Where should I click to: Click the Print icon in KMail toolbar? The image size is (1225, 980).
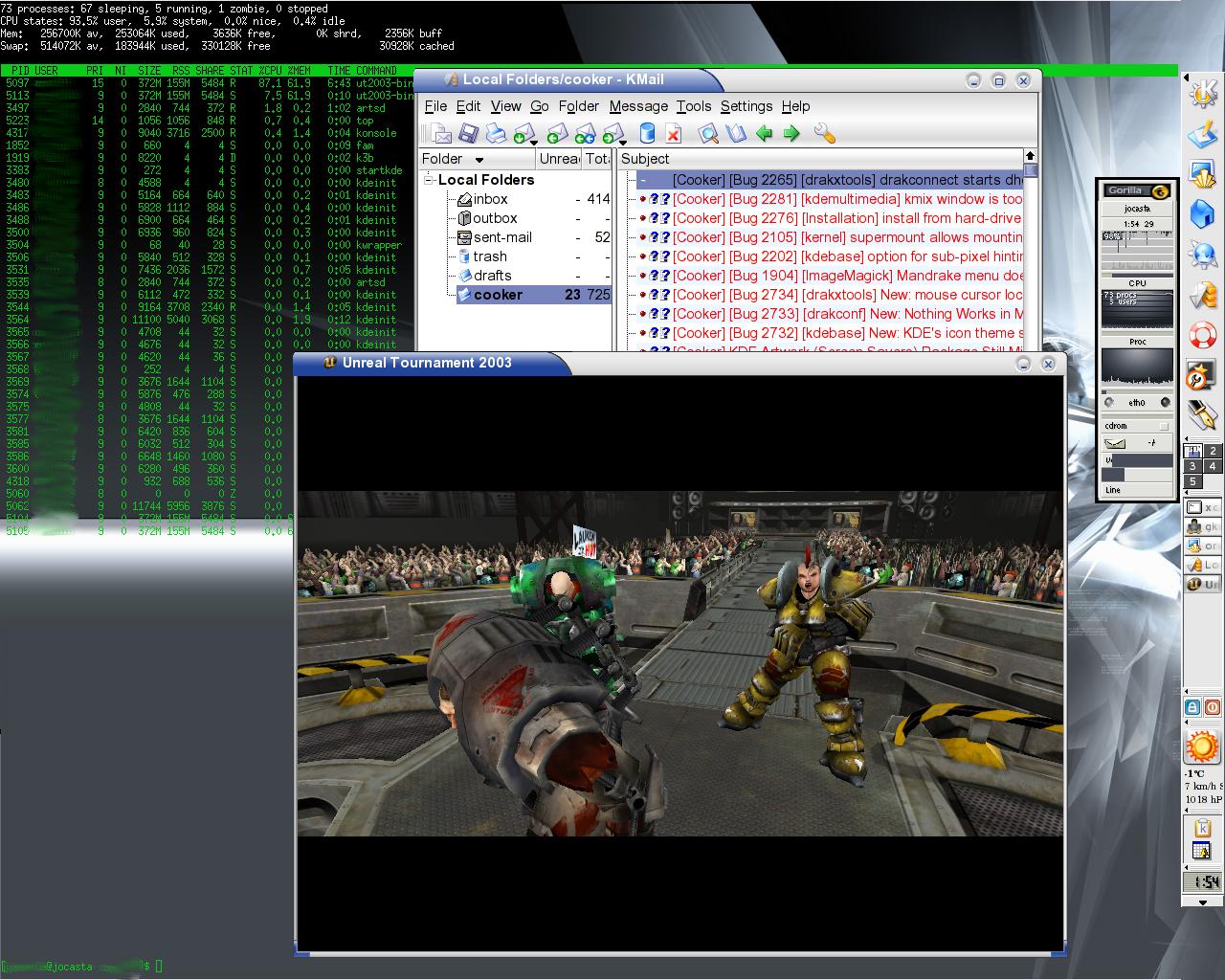click(496, 133)
